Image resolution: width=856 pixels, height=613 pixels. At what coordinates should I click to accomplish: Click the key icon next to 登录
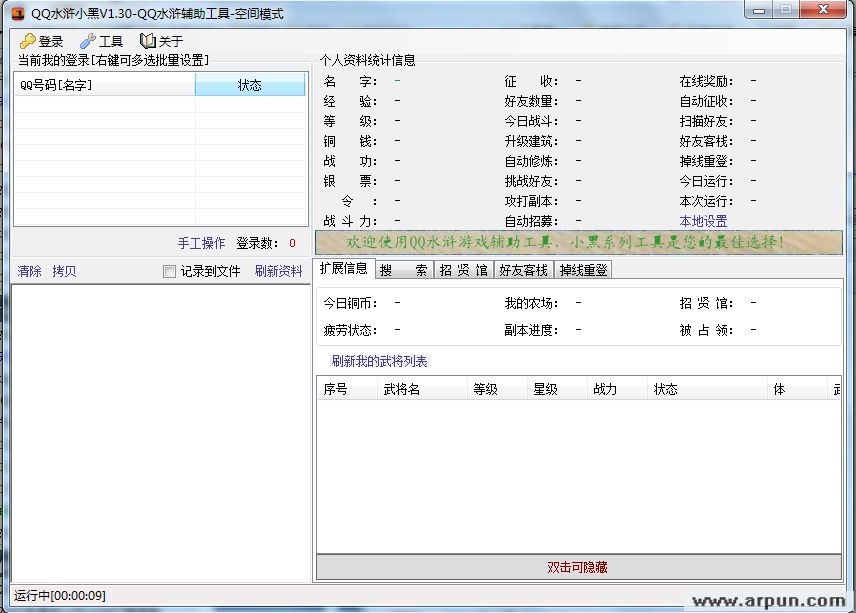click(x=27, y=41)
